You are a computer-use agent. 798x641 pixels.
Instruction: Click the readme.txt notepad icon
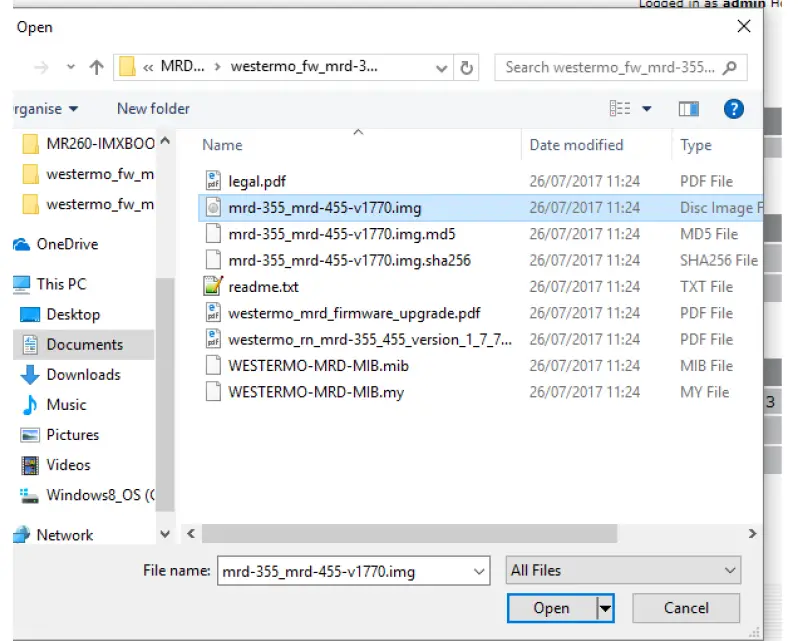(x=213, y=286)
